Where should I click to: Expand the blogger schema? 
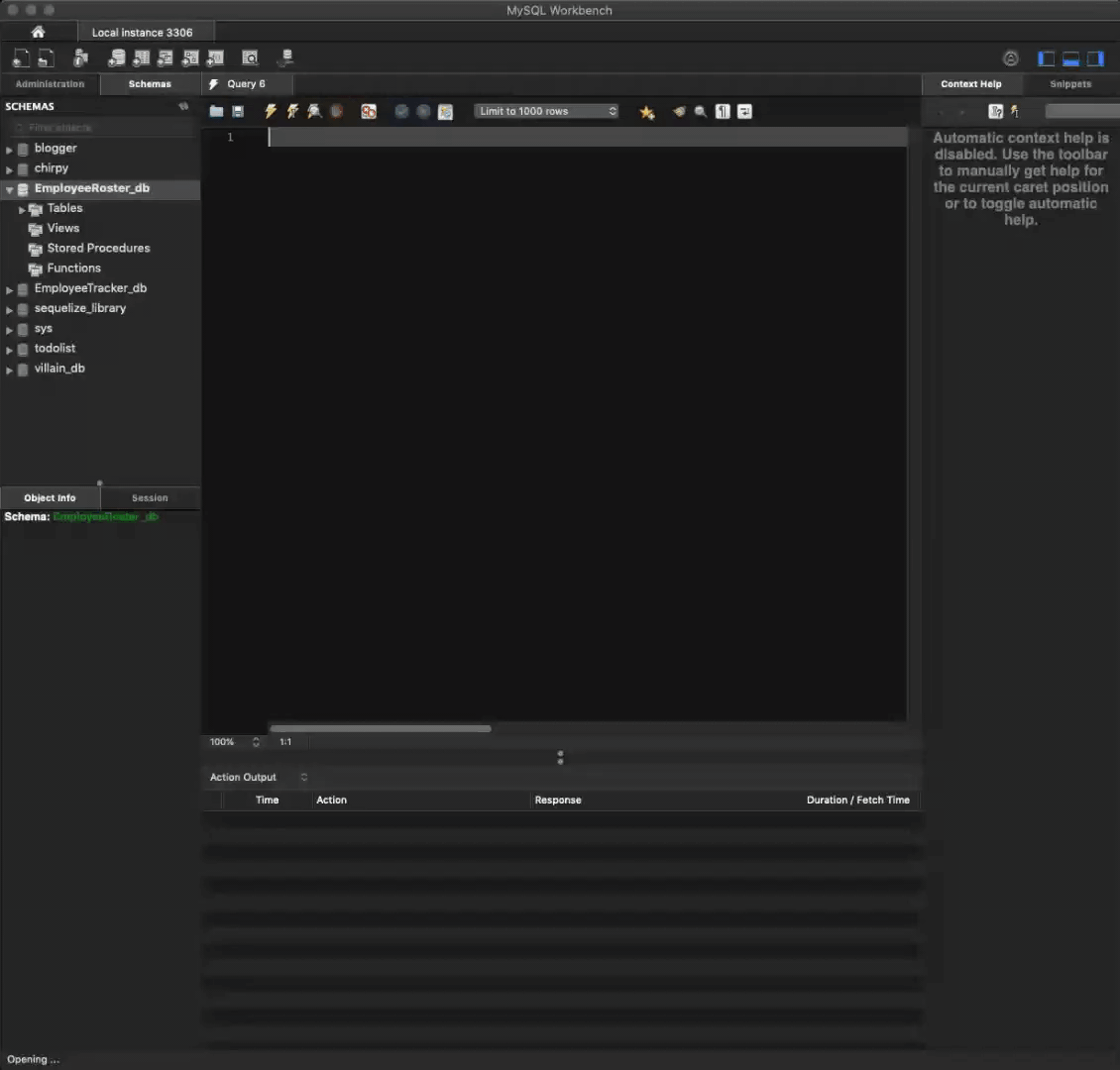click(9, 150)
